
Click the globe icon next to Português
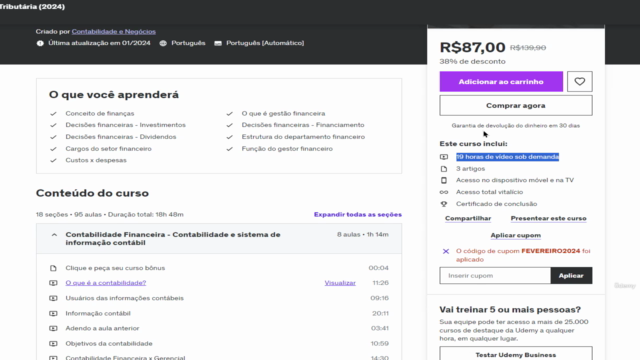click(163, 43)
